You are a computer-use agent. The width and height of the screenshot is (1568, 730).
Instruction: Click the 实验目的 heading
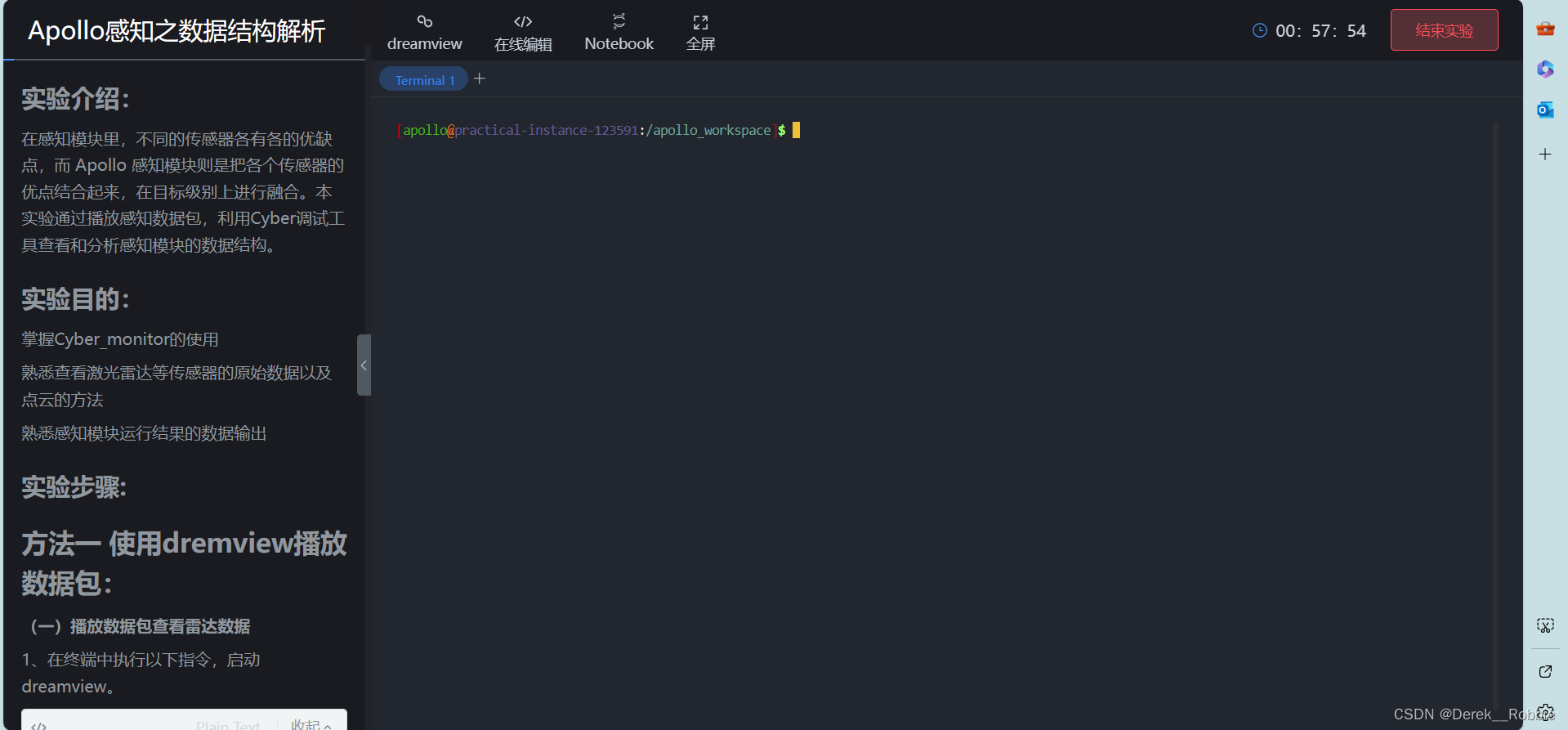[75, 299]
